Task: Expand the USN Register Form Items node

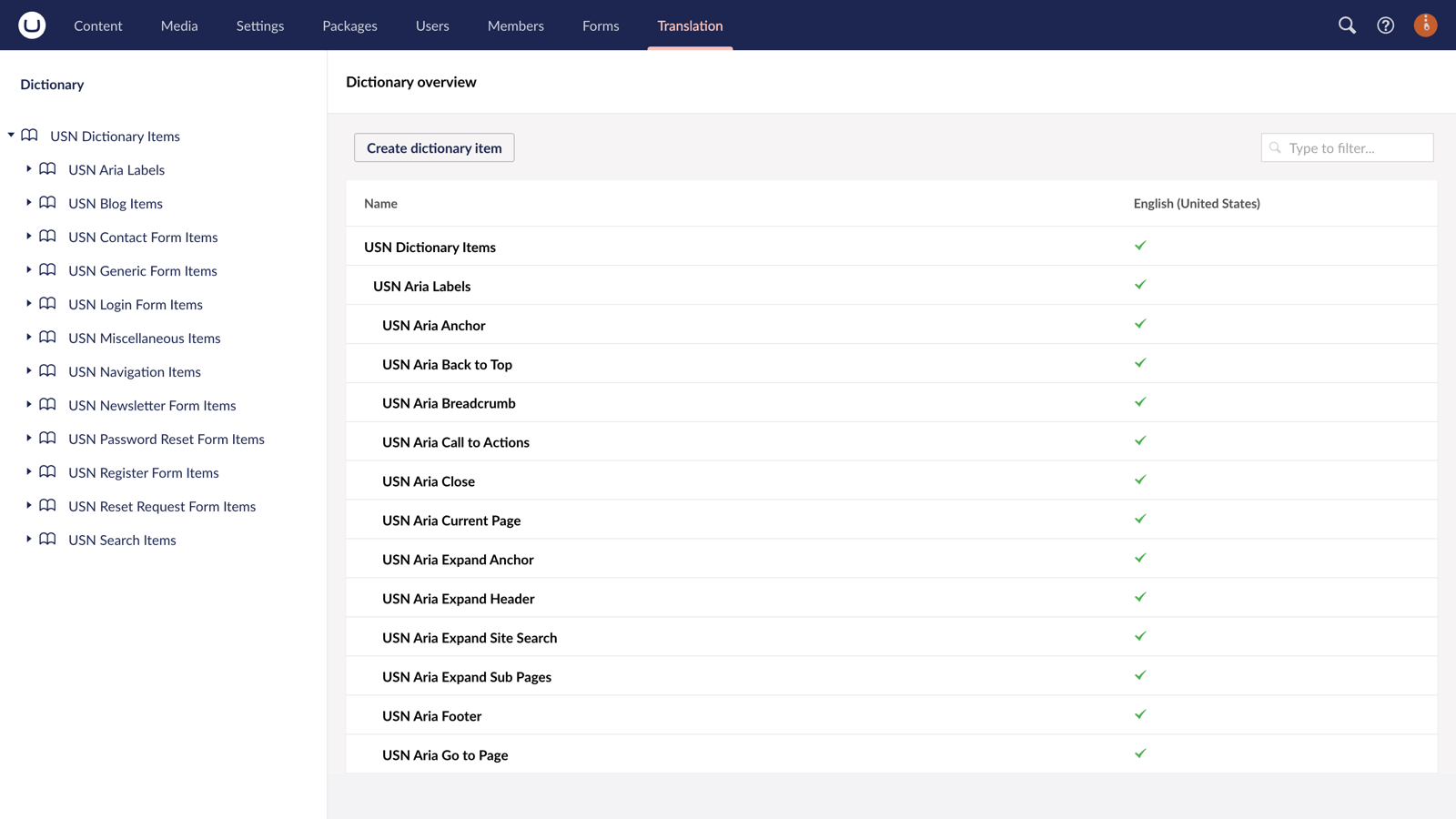Action: point(29,472)
